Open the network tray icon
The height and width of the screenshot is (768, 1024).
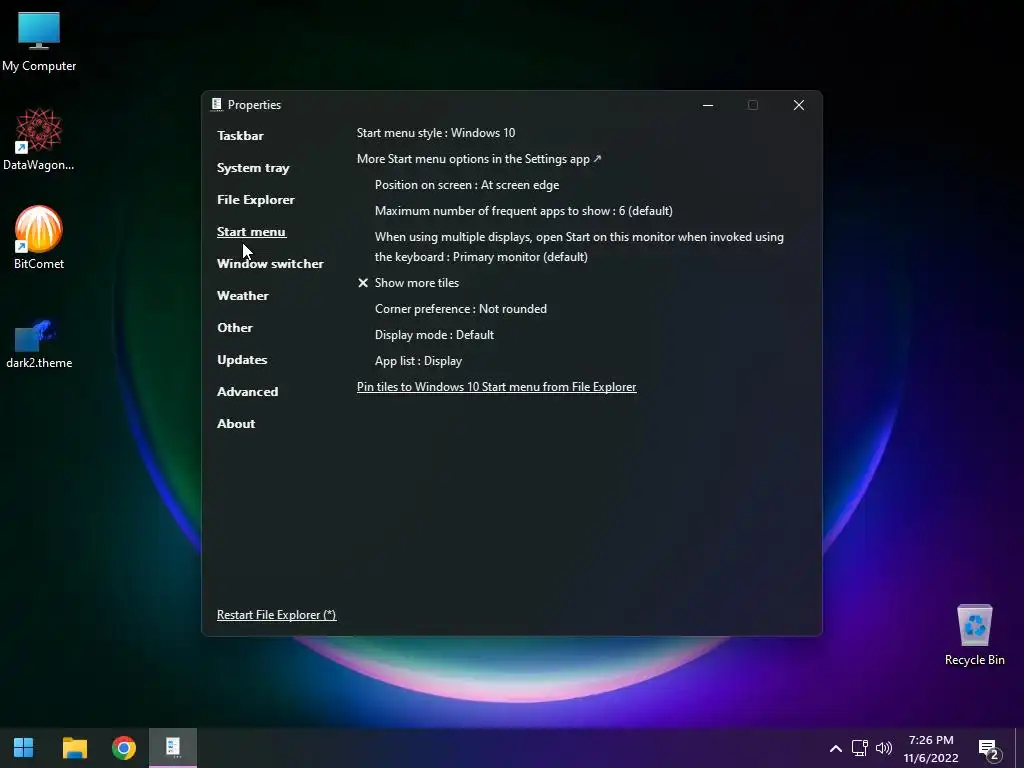[859, 748]
